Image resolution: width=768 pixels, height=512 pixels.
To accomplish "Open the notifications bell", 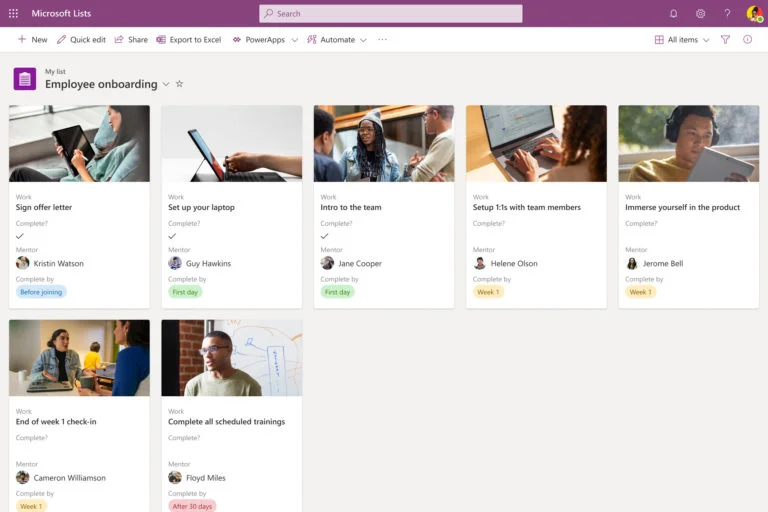I will [x=673, y=14].
